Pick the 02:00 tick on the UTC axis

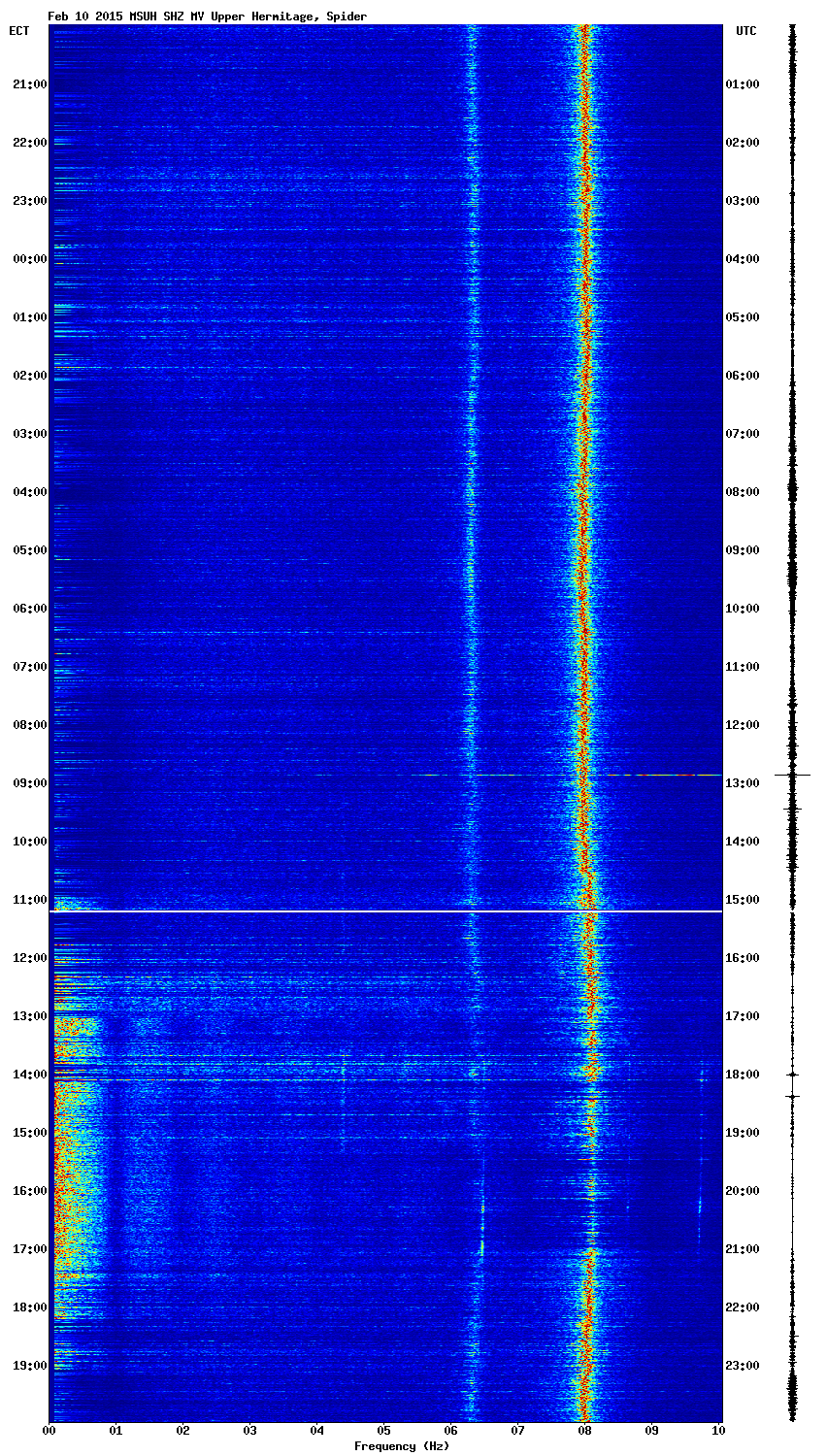(743, 143)
